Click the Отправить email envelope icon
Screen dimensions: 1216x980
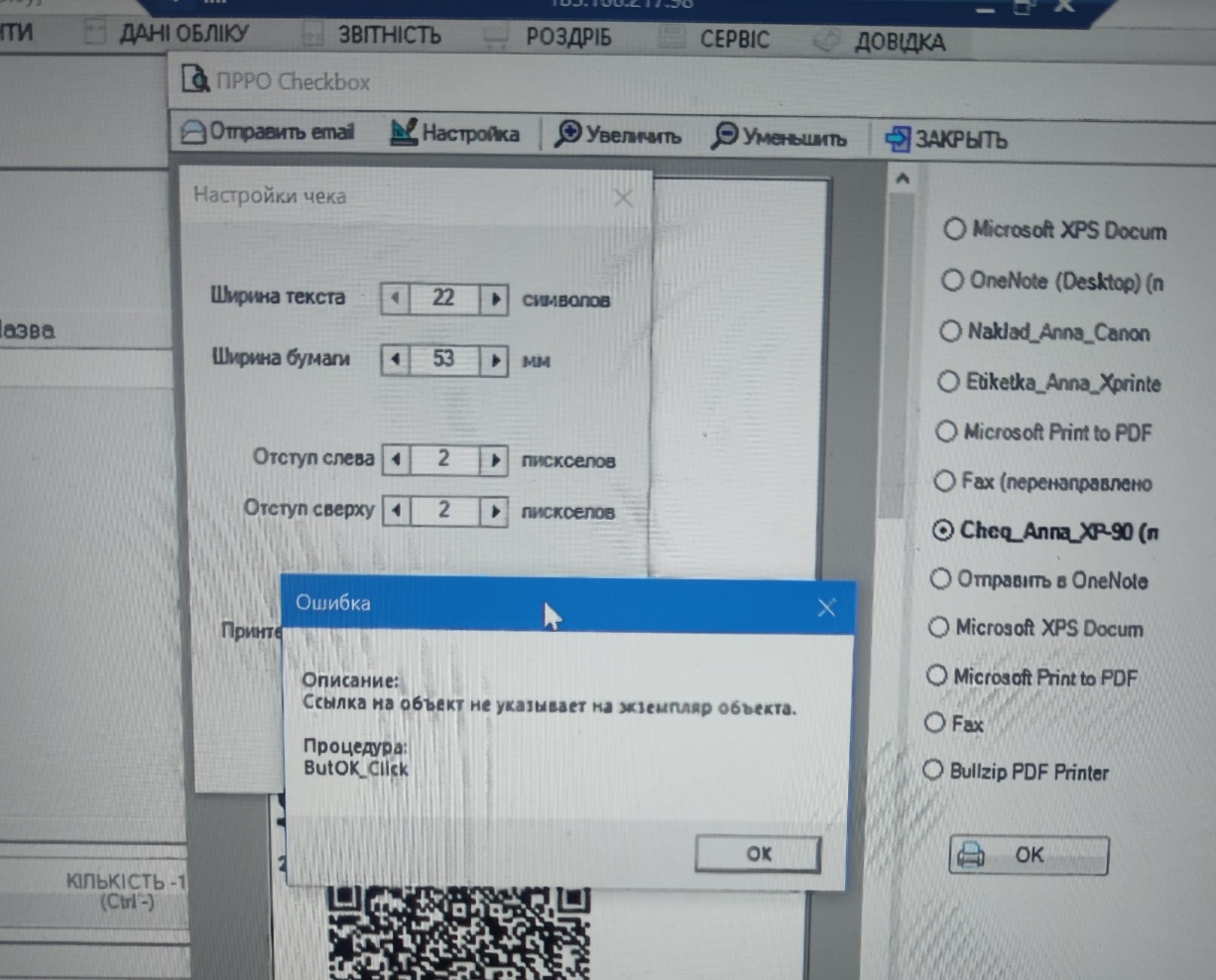point(194,132)
